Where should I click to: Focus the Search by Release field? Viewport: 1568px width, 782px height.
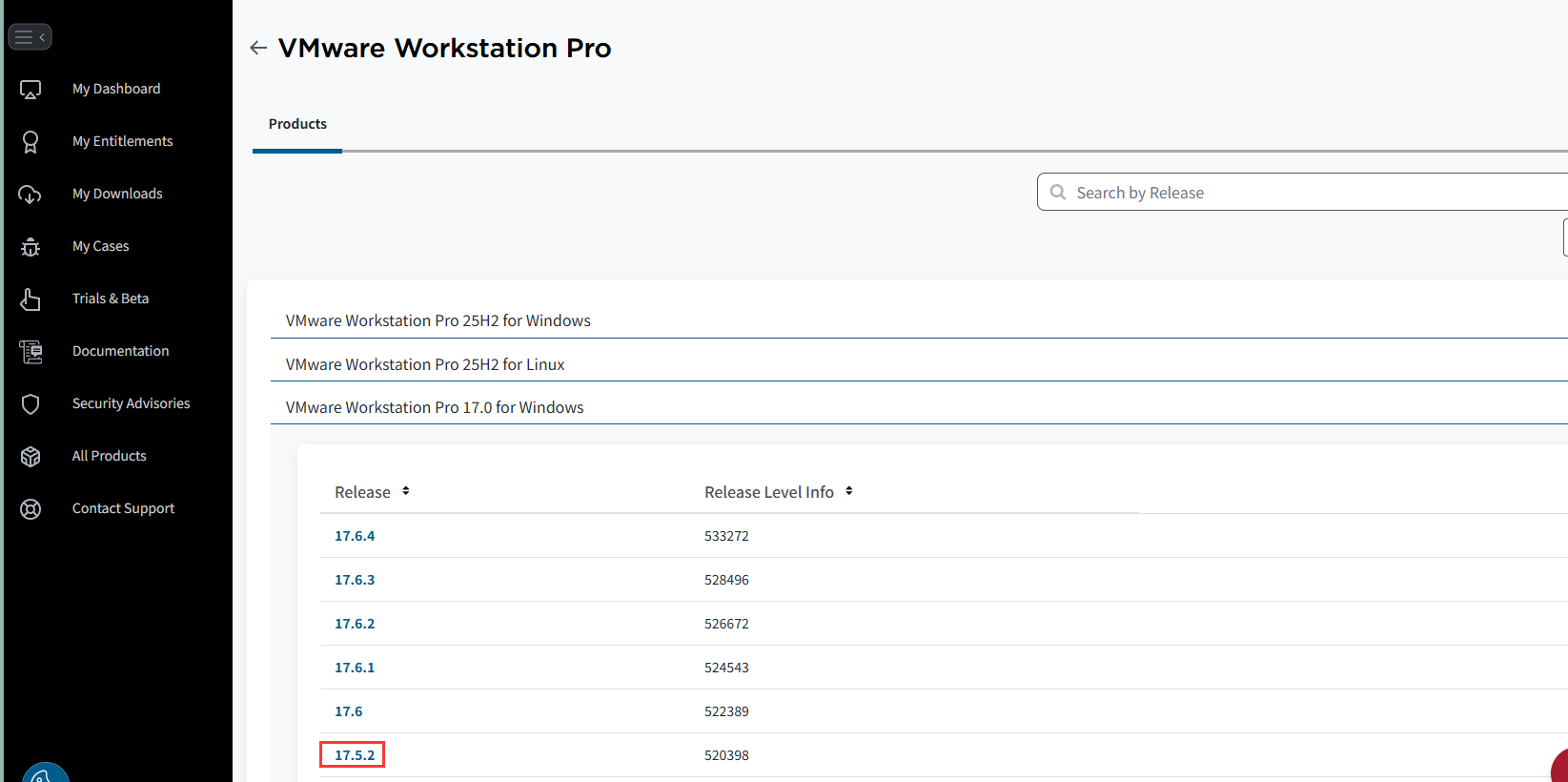1302,192
